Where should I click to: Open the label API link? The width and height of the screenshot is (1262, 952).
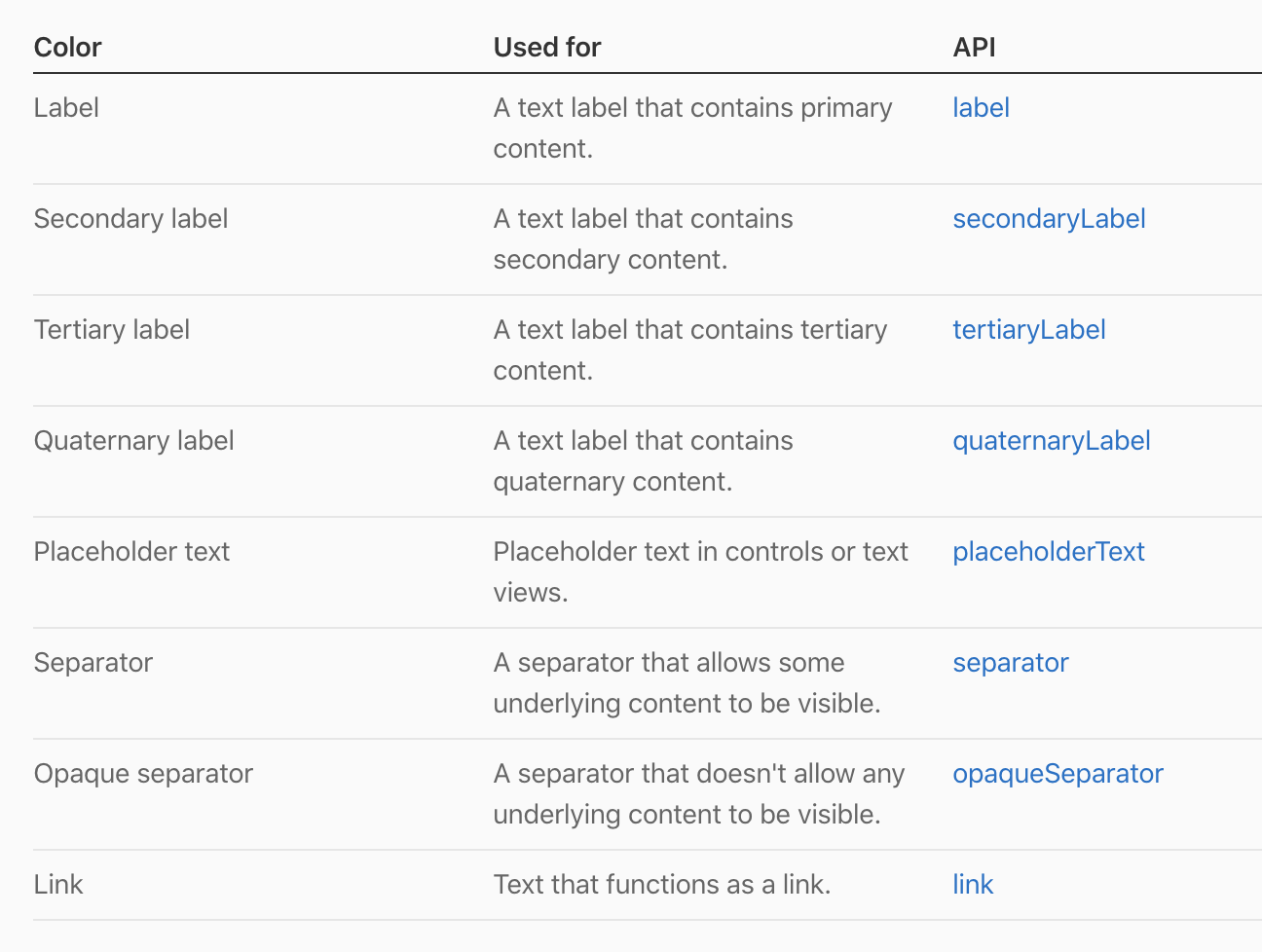tap(981, 108)
